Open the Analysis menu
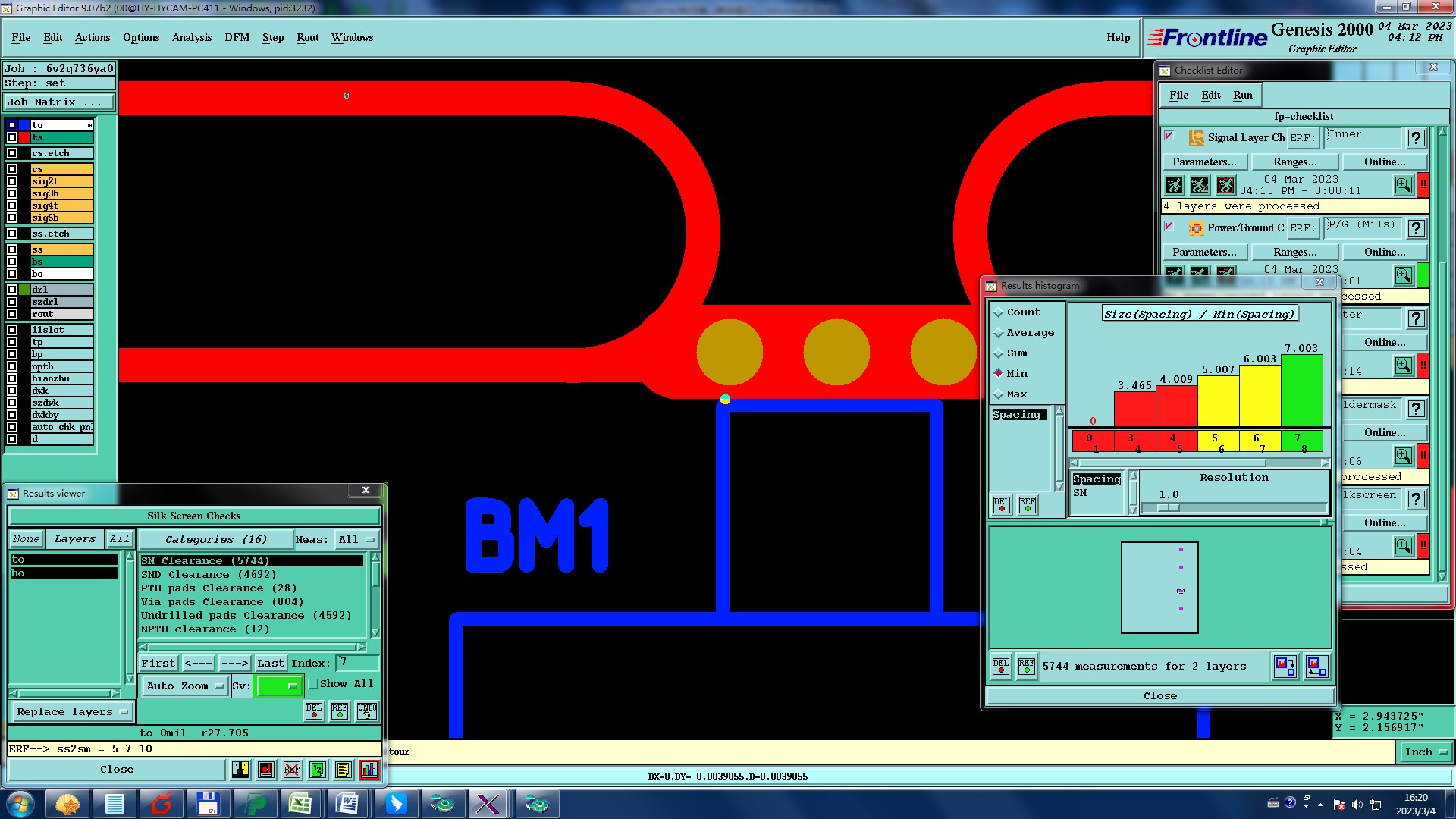 click(x=191, y=37)
